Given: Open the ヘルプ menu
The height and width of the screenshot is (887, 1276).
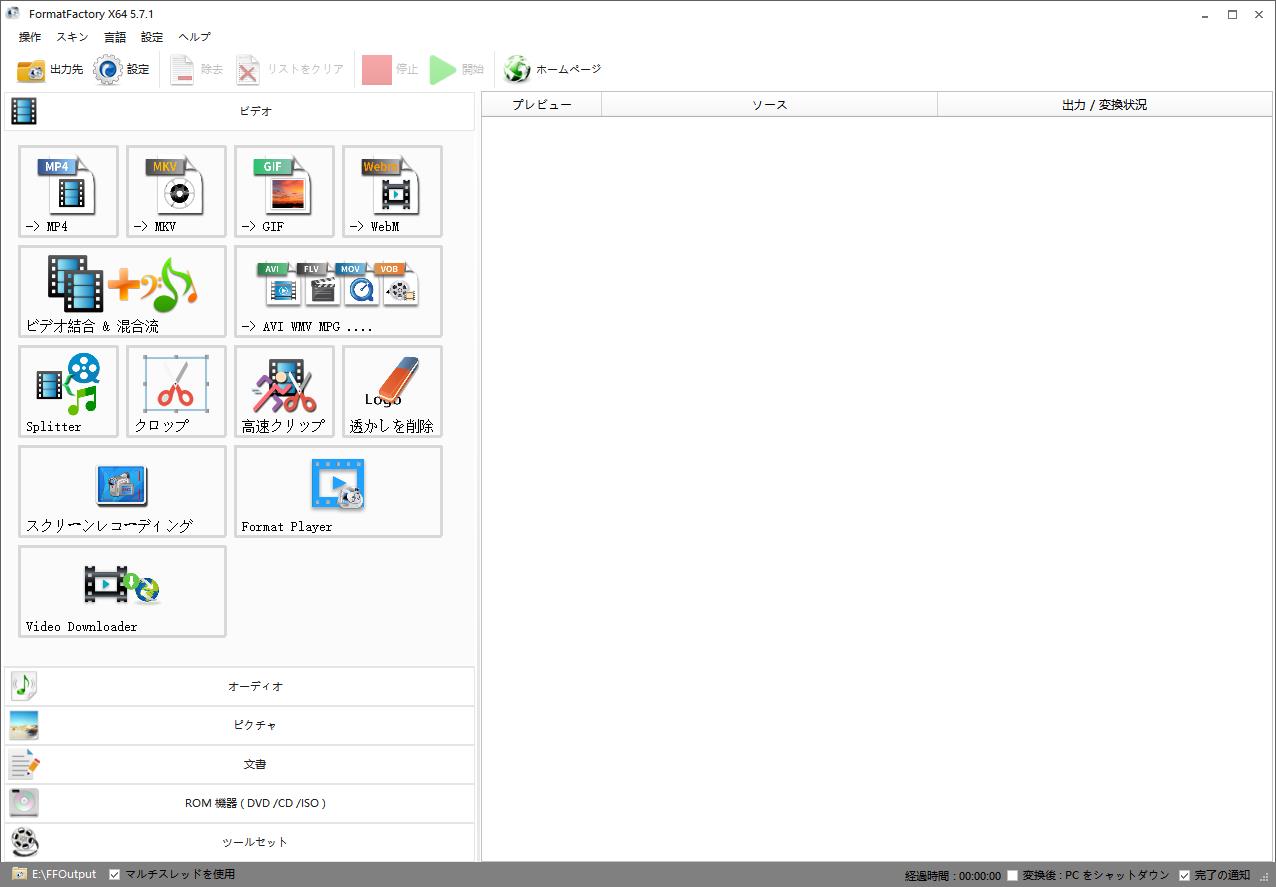Looking at the screenshot, I should coord(194,37).
